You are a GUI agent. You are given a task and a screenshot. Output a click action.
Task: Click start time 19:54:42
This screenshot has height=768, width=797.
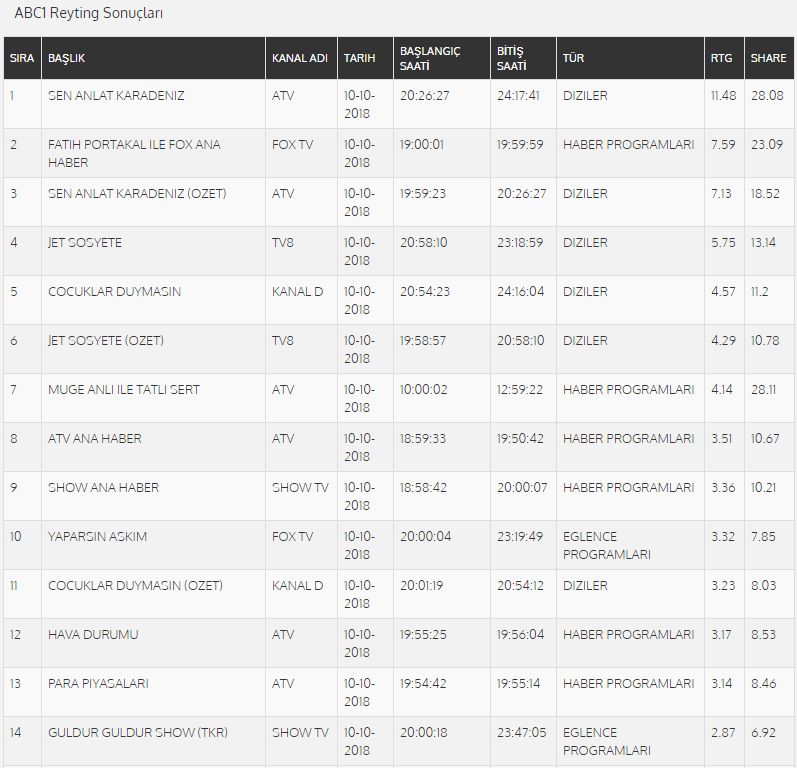coord(423,684)
